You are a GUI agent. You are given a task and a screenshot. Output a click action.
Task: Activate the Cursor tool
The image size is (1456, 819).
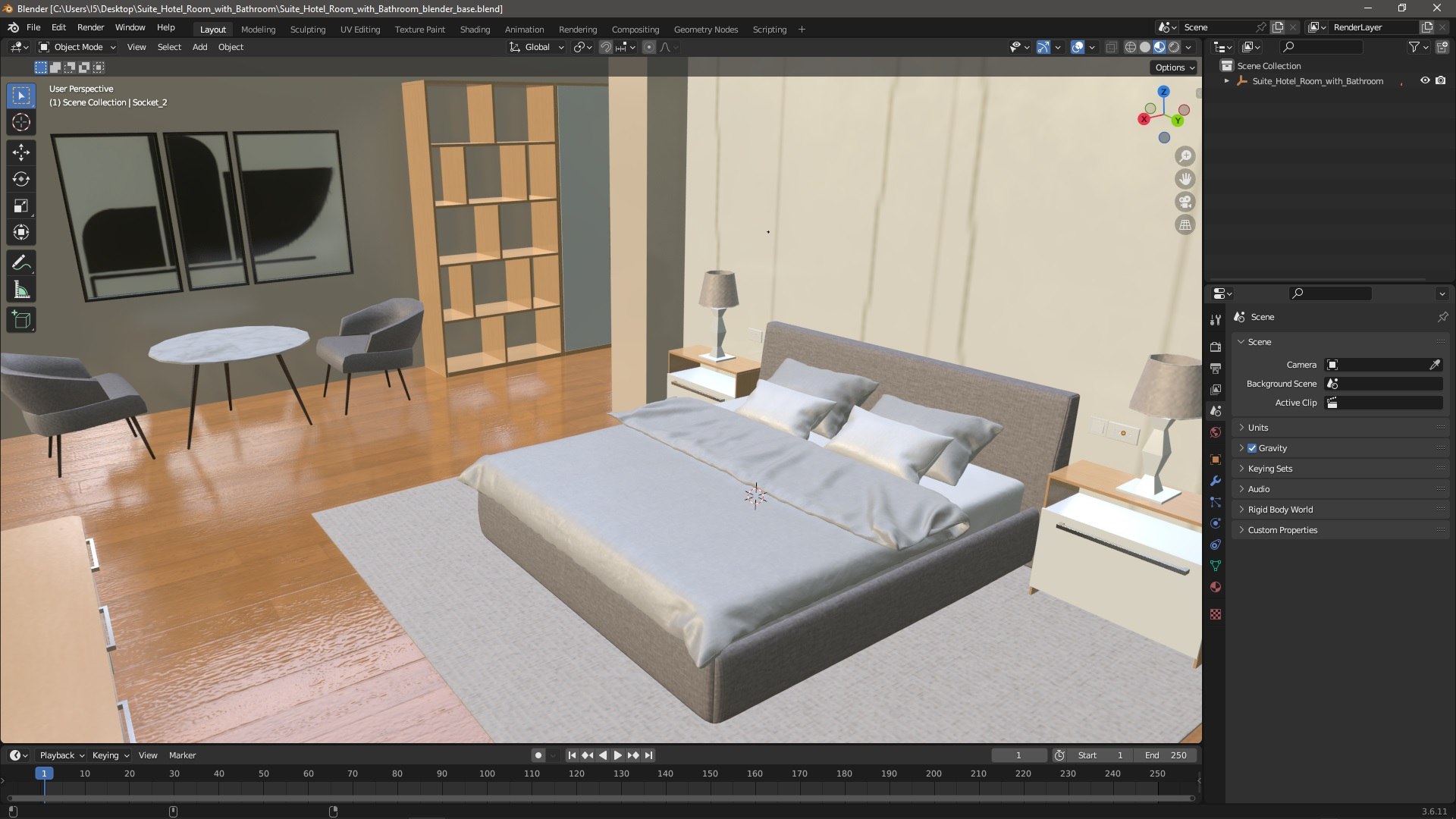(21, 122)
